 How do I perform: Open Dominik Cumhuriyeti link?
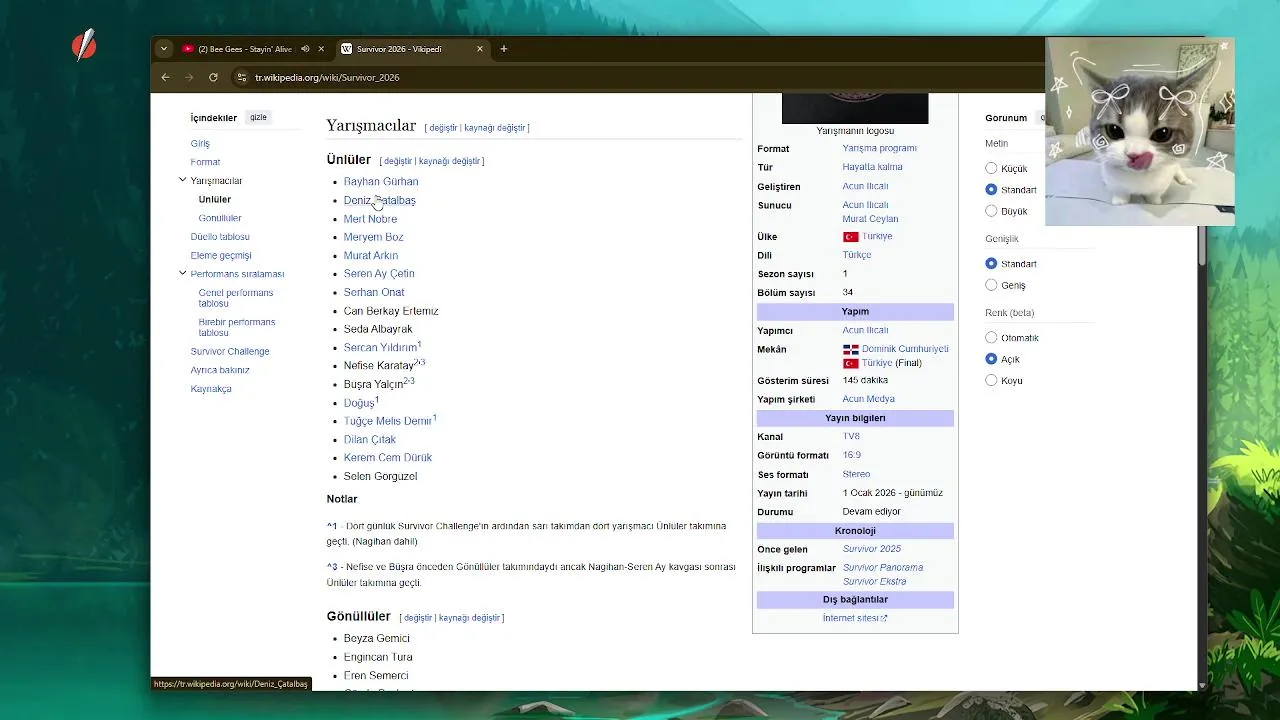tap(905, 349)
